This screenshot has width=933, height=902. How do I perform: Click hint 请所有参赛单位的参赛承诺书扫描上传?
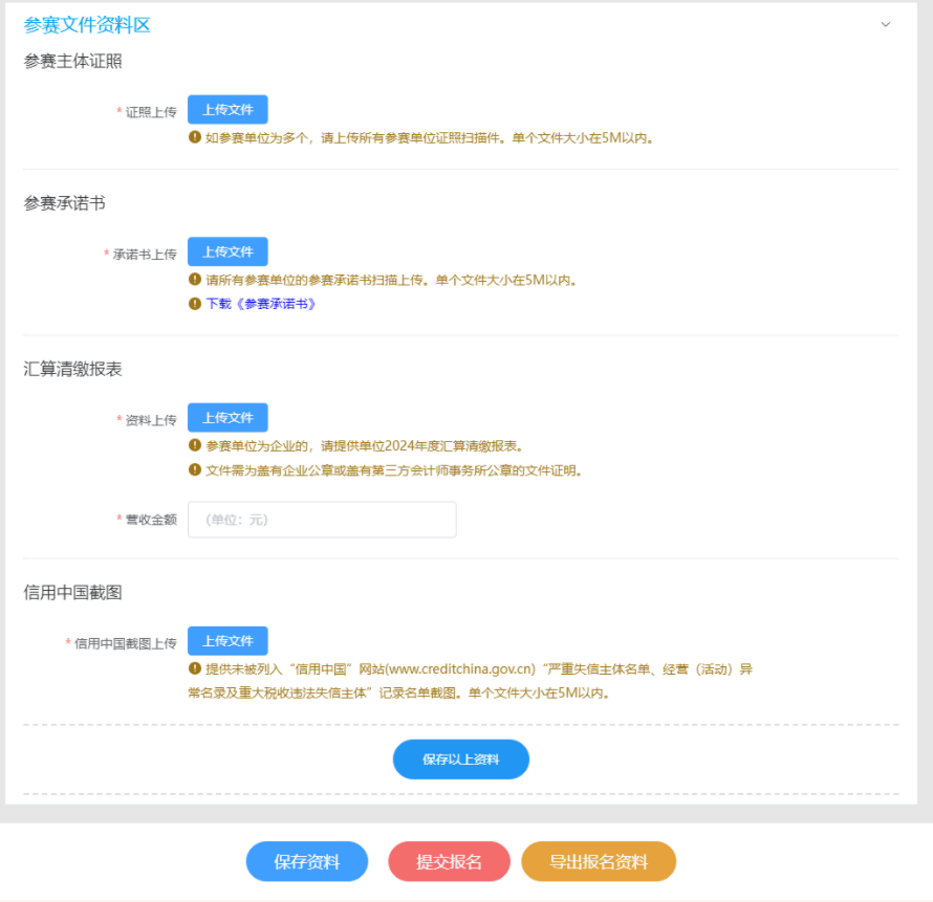391,280
